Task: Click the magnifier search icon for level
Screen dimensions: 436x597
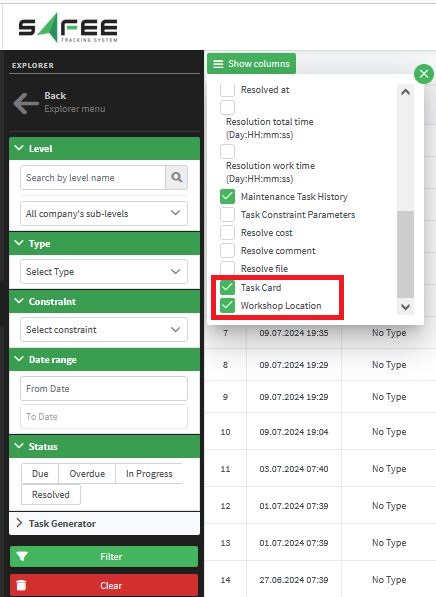Action: click(x=176, y=177)
